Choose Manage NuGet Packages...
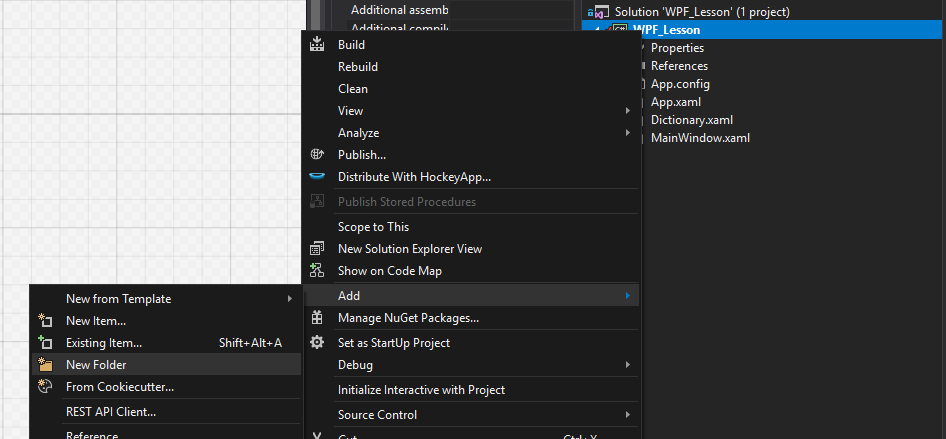Screen dimensions: 946x439 [x=471, y=317]
